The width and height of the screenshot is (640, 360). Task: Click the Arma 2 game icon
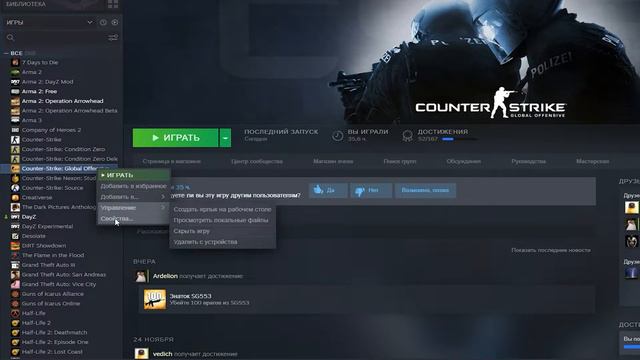(15, 72)
